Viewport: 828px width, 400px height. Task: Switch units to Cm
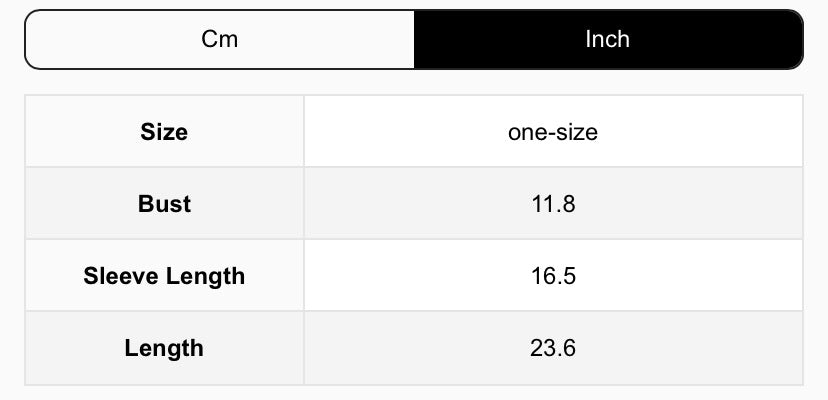tap(220, 40)
